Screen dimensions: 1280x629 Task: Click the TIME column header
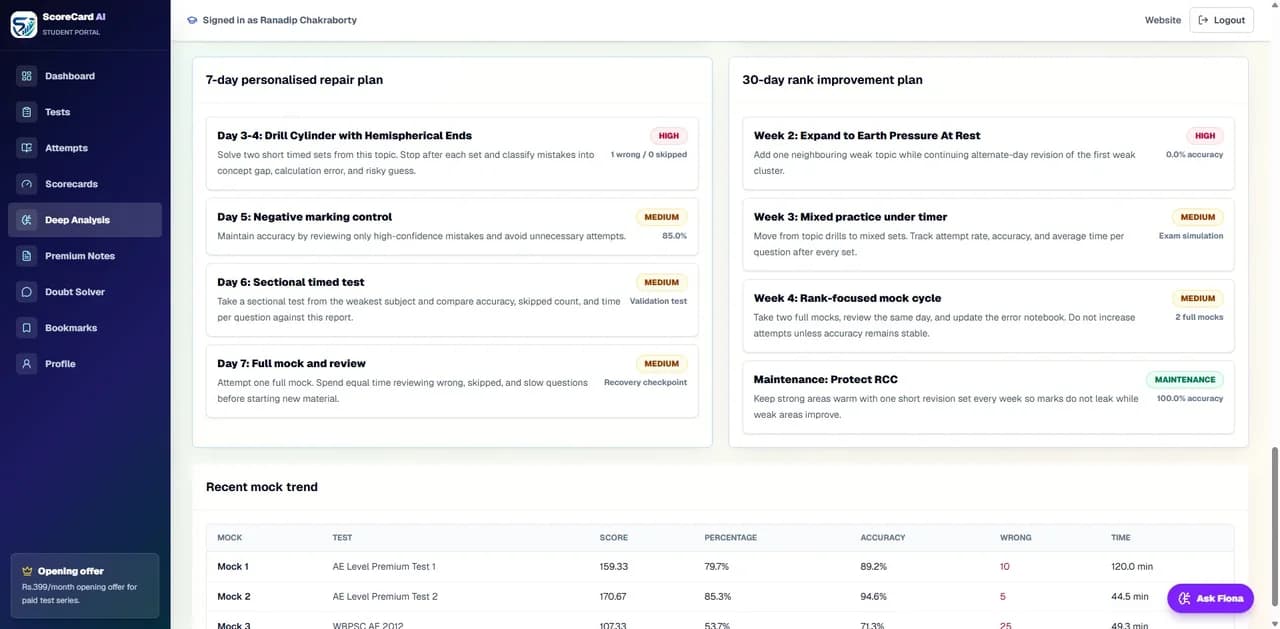point(1121,538)
